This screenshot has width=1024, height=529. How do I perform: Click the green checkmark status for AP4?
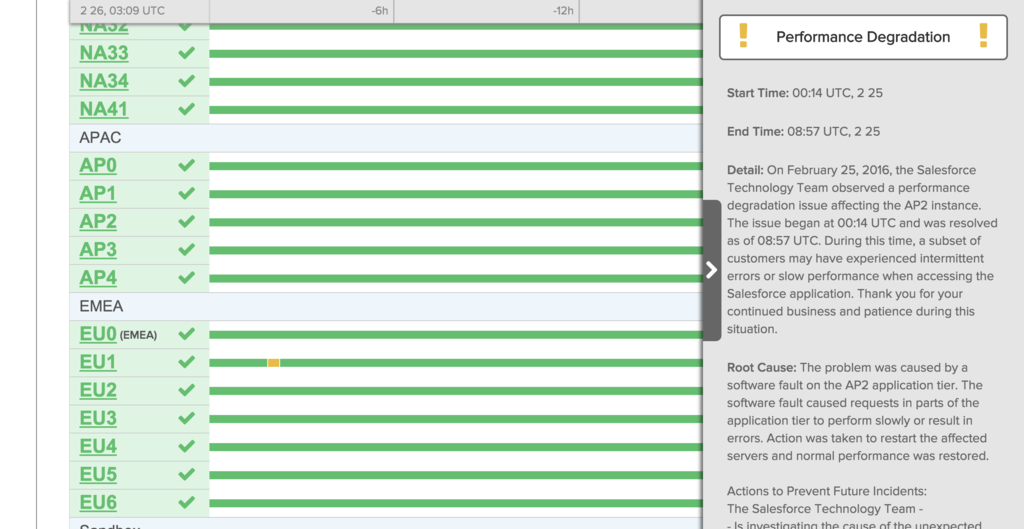tap(187, 278)
